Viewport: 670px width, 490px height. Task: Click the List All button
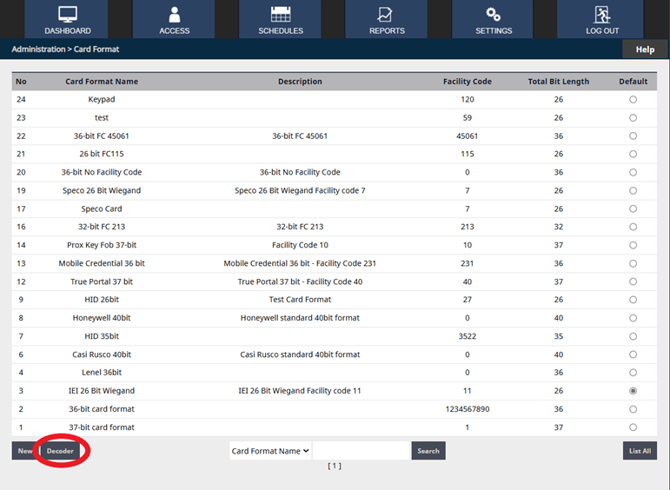[x=640, y=451]
